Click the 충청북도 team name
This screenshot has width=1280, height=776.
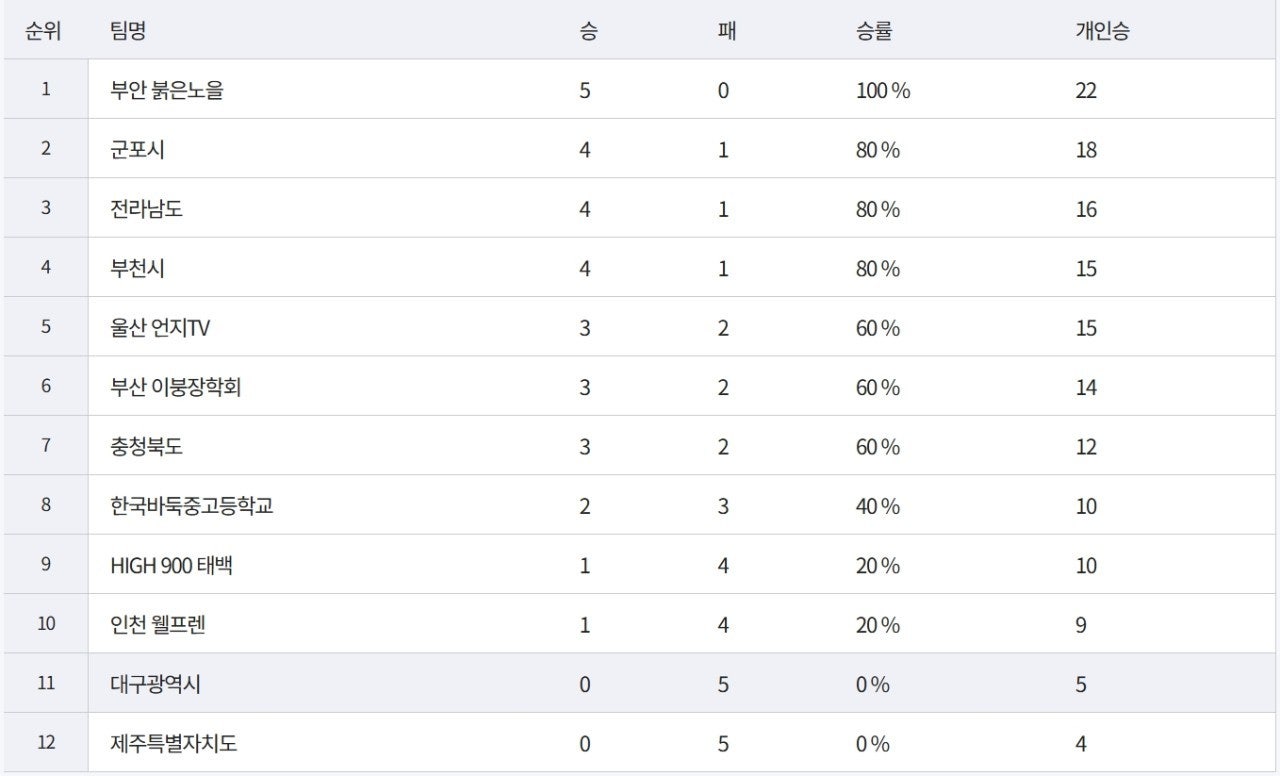pos(146,447)
